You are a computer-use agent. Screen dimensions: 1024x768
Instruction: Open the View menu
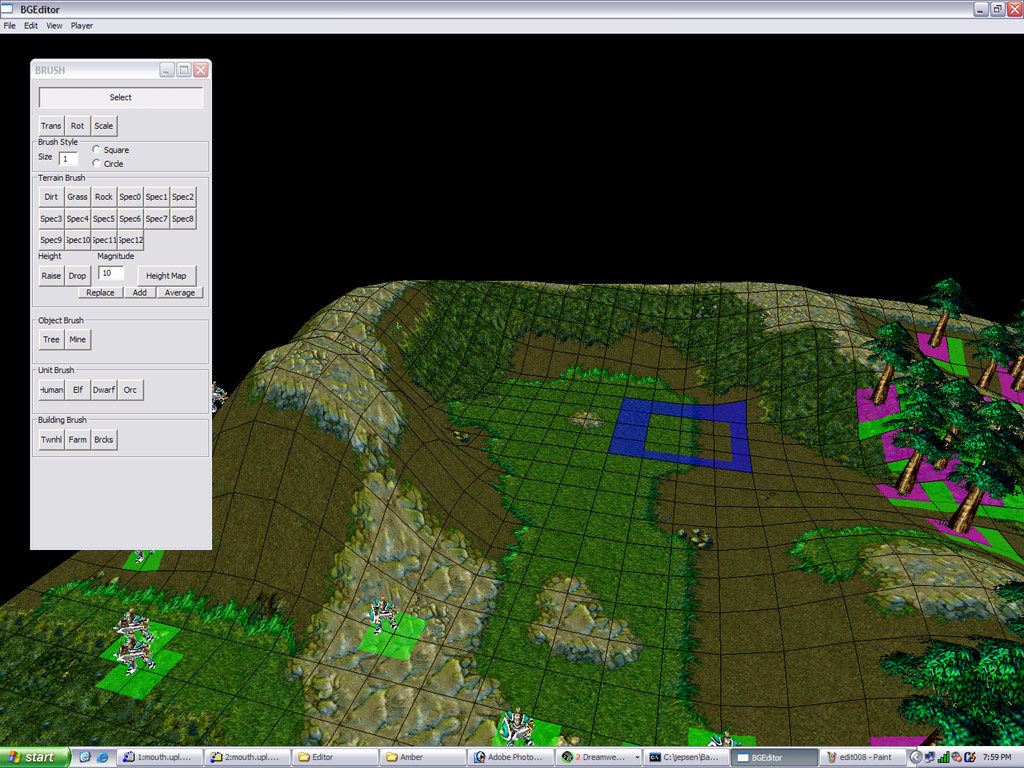pos(54,26)
